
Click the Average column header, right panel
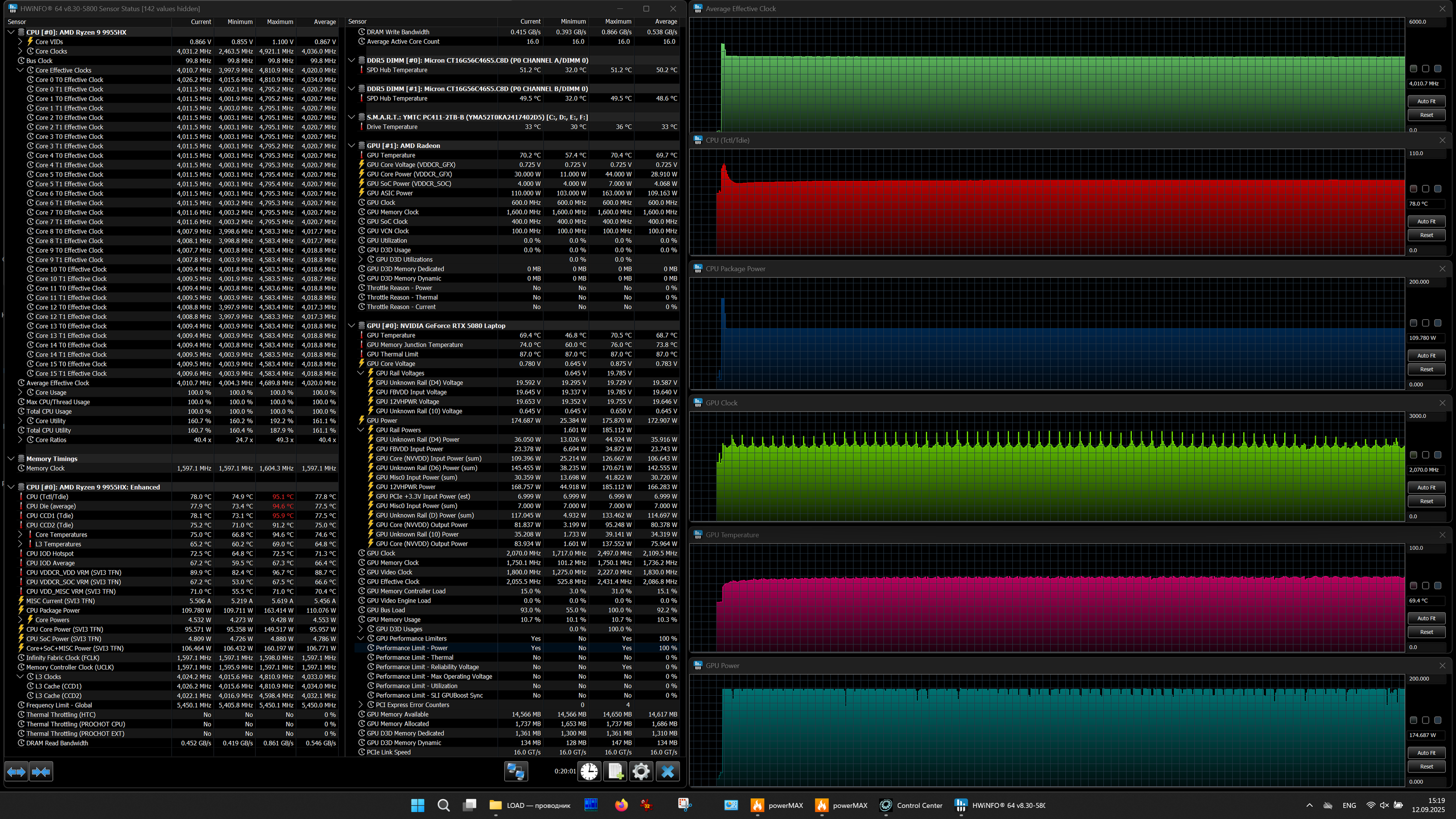[x=665, y=21]
